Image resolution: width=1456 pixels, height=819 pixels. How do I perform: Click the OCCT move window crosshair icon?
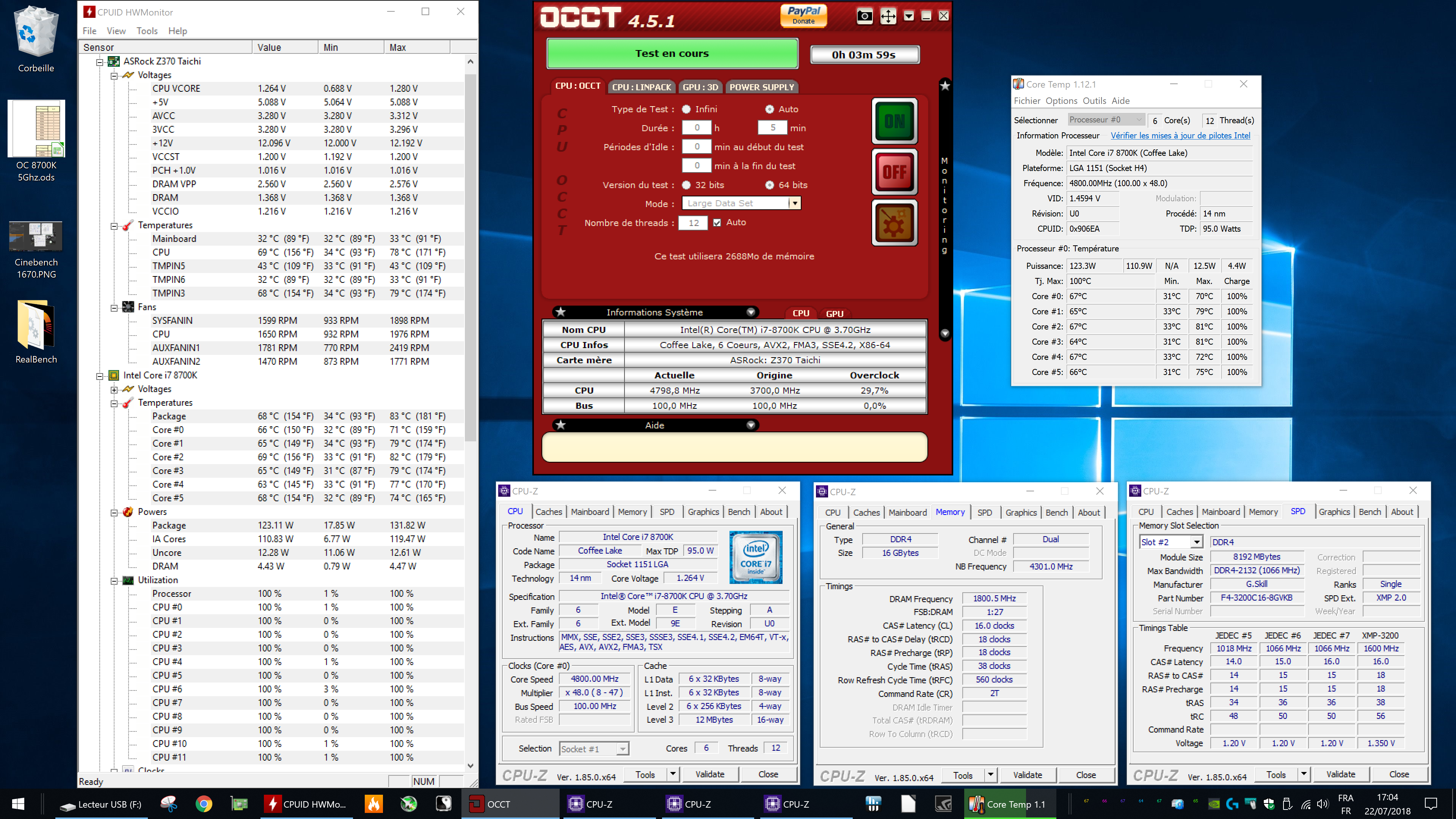point(888,16)
